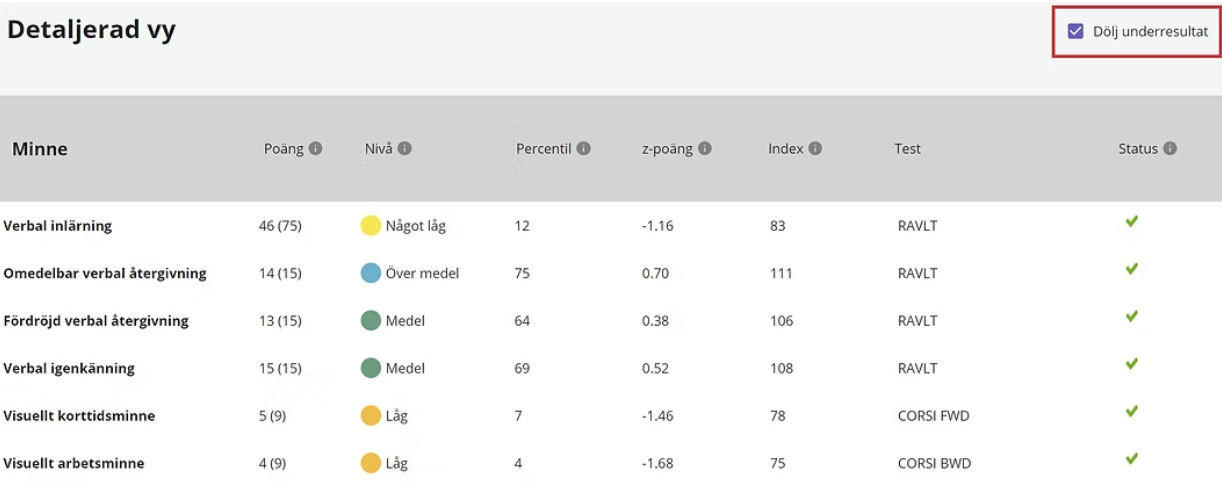Click the Minne section heading
The height and width of the screenshot is (486, 1222).
[40, 149]
